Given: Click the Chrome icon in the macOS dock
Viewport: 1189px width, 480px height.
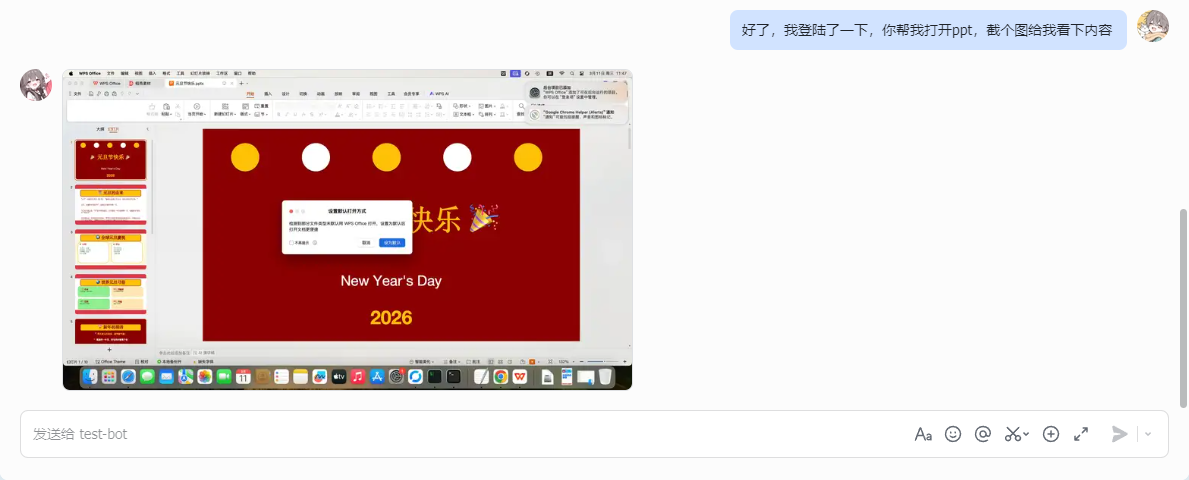Looking at the screenshot, I should [500, 377].
